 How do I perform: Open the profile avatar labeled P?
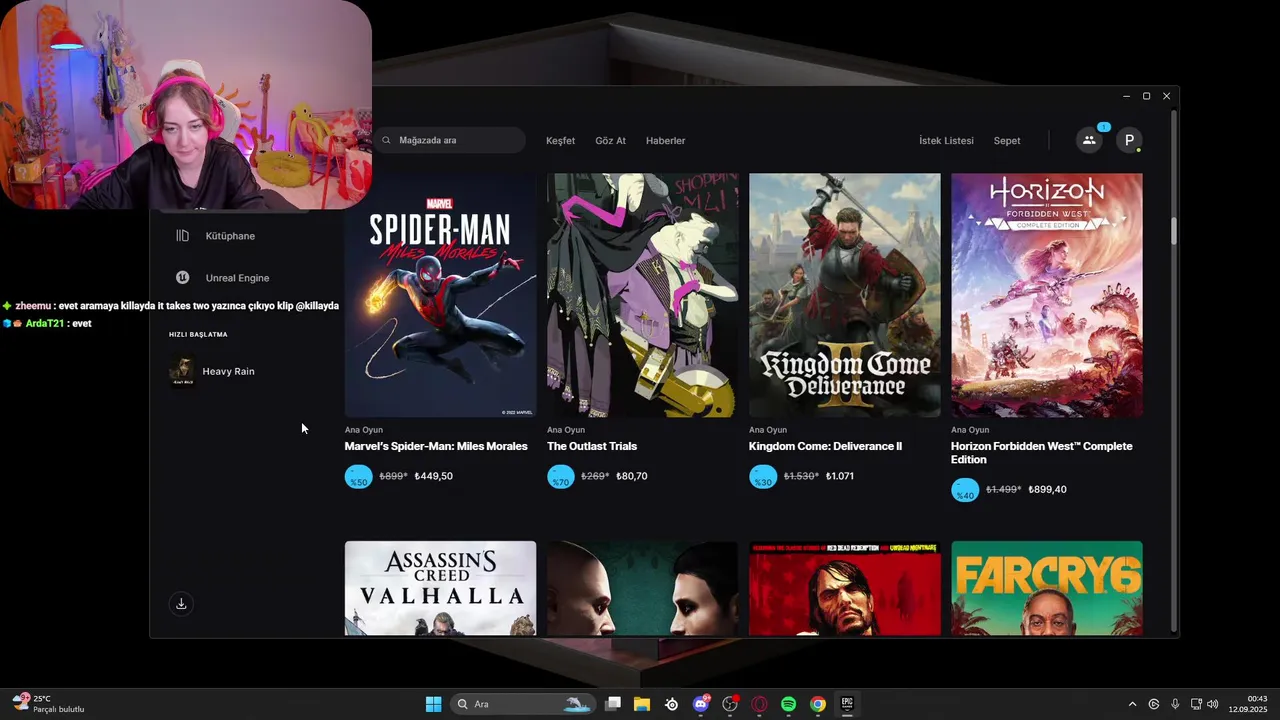[1129, 140]
